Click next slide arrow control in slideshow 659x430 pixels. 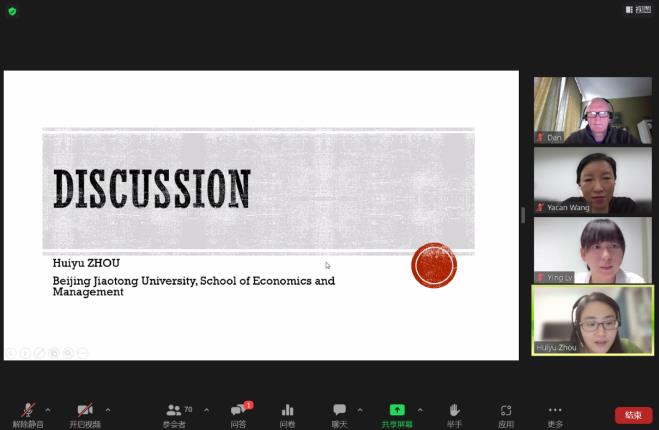coord(26,353)
